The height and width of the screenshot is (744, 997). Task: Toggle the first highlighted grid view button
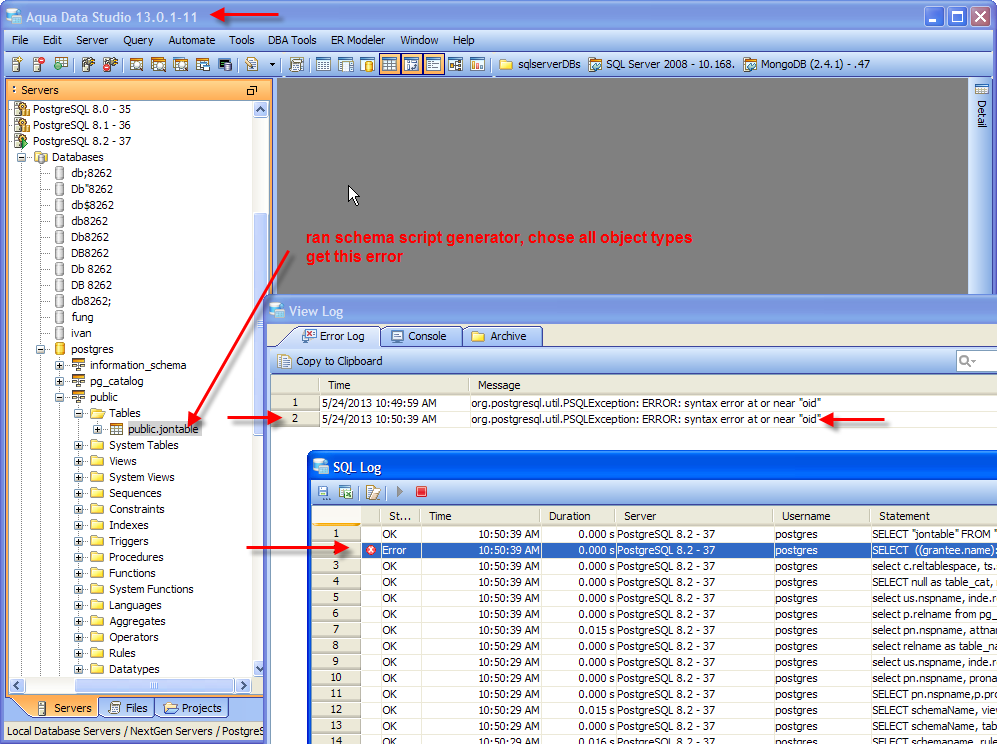coord(390,64)
